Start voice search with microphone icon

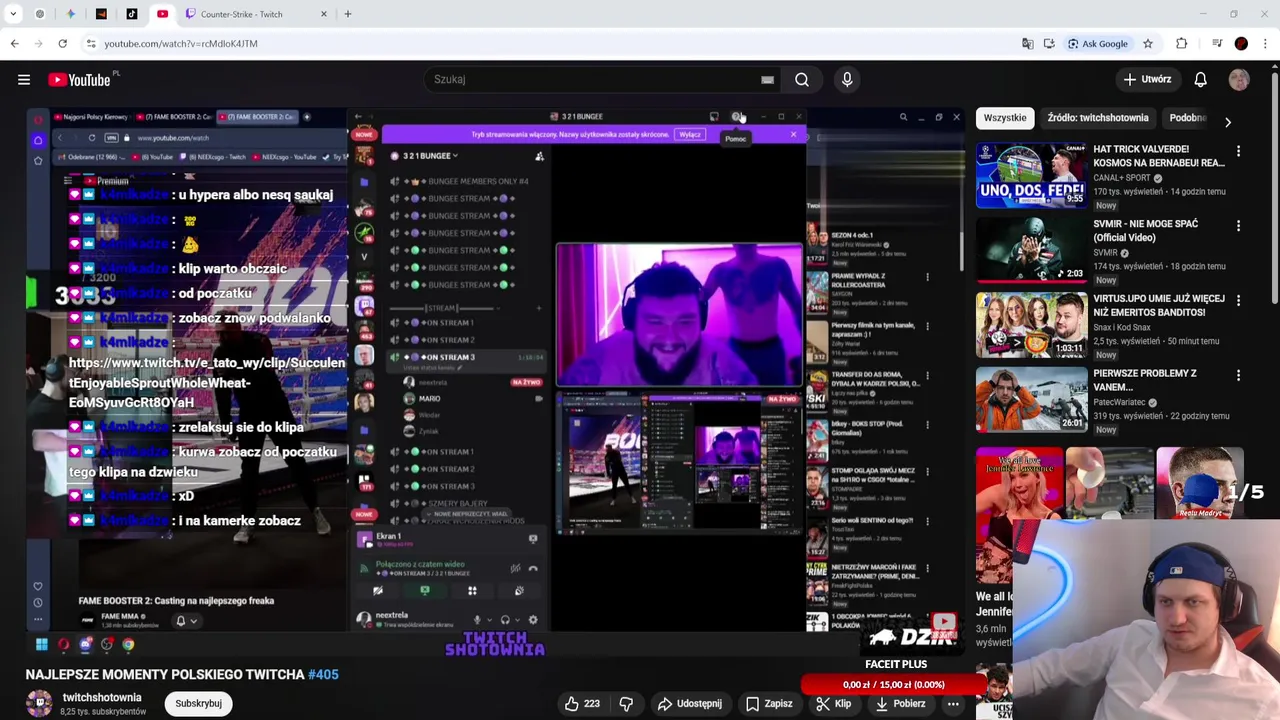coord(847,80)
